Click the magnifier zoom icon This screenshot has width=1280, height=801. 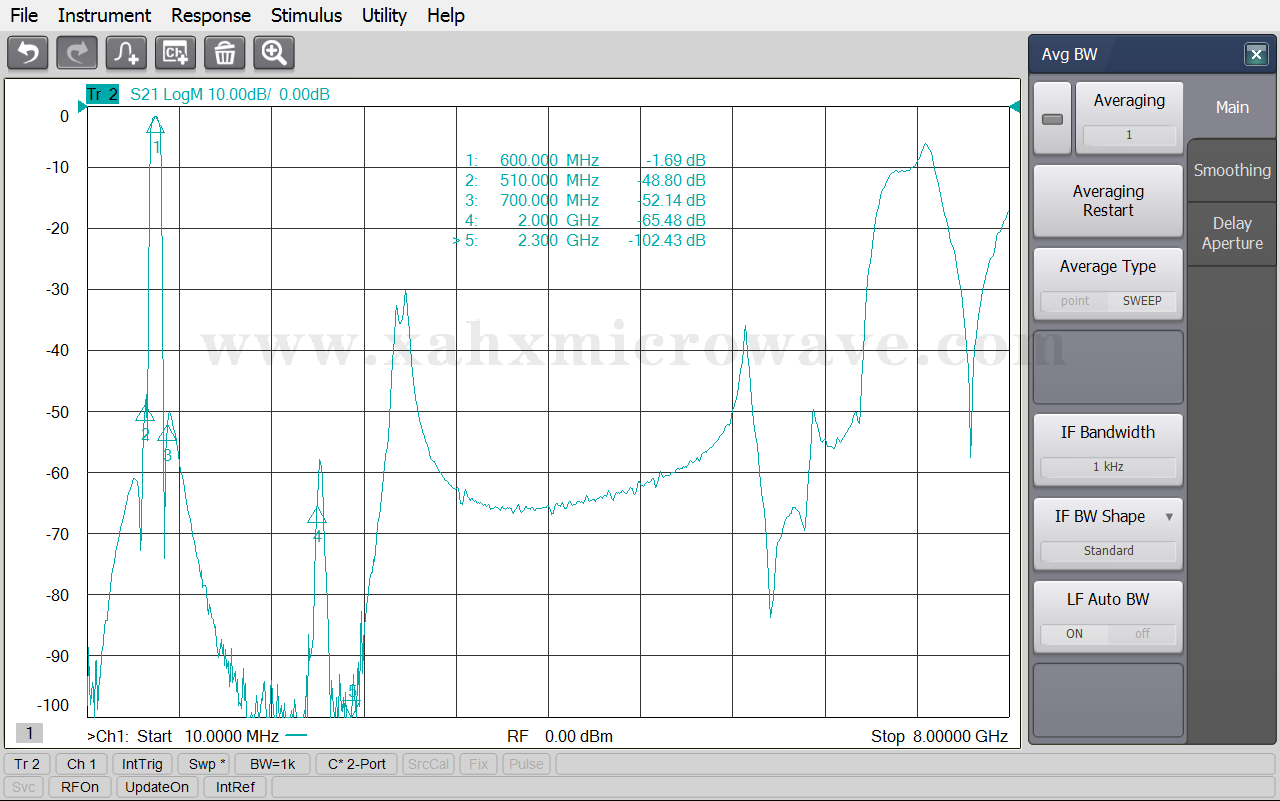coord(273,53)
